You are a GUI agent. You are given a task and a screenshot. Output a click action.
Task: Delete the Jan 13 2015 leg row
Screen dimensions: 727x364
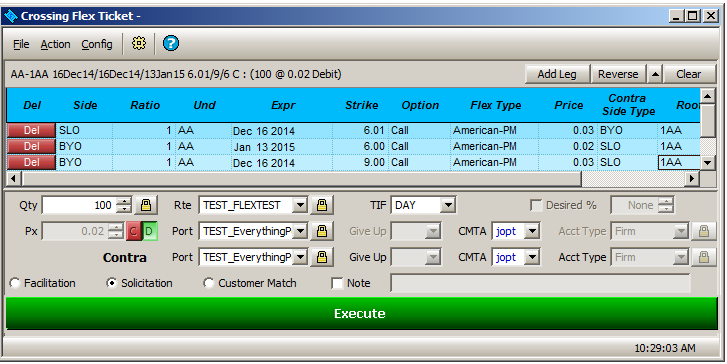pyautogui.click(x=31, y=146)
